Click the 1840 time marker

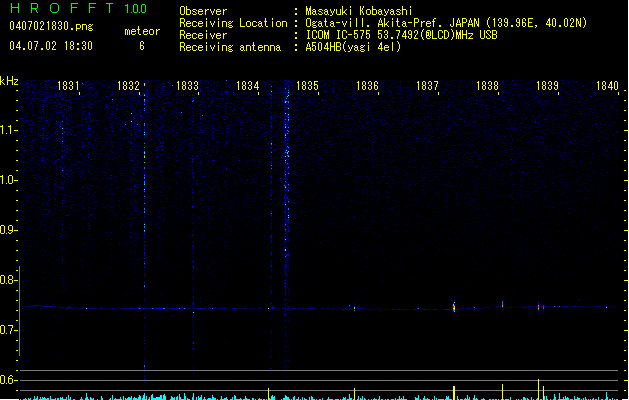(x=607, y=86)
